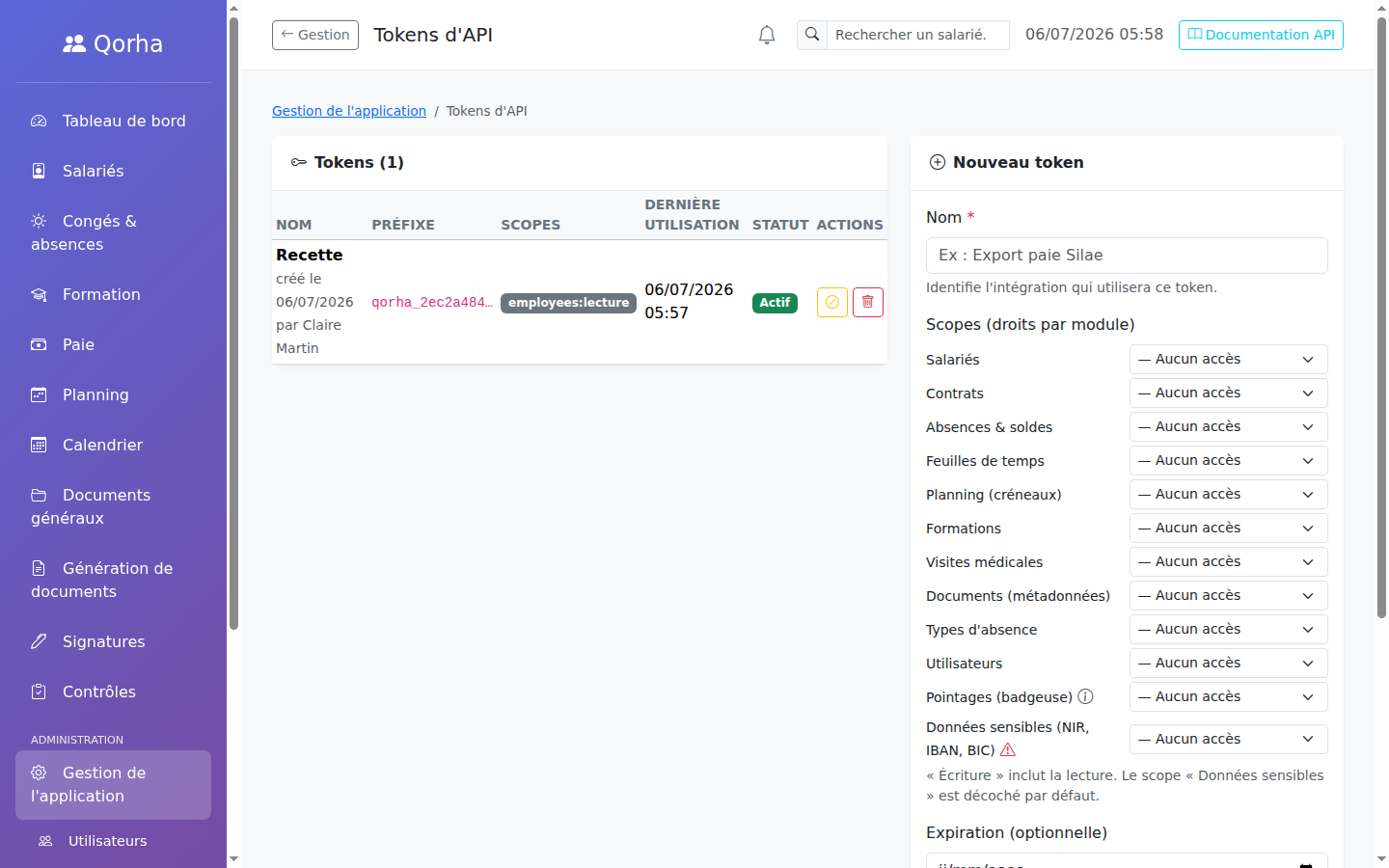Click the Gestion de l'application gear icon

click(x=39, y=773)
